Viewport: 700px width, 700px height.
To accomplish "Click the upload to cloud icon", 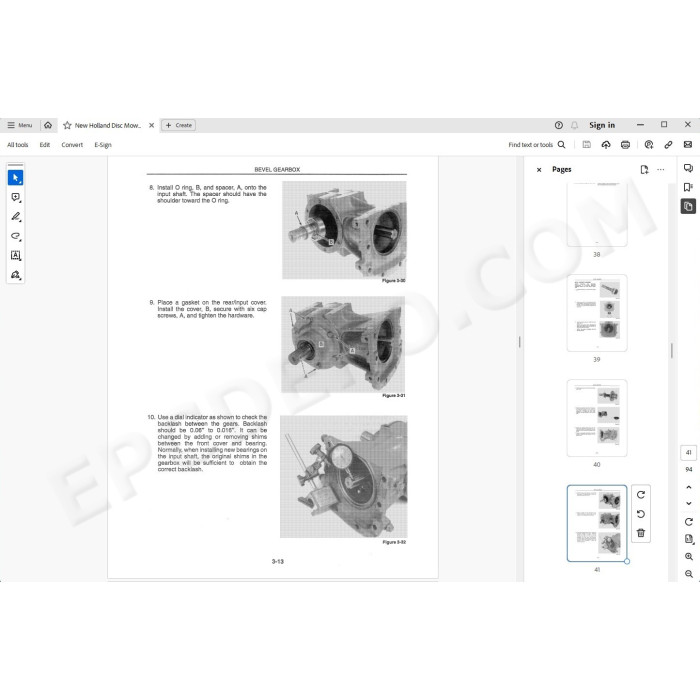I will pos(606,145).
